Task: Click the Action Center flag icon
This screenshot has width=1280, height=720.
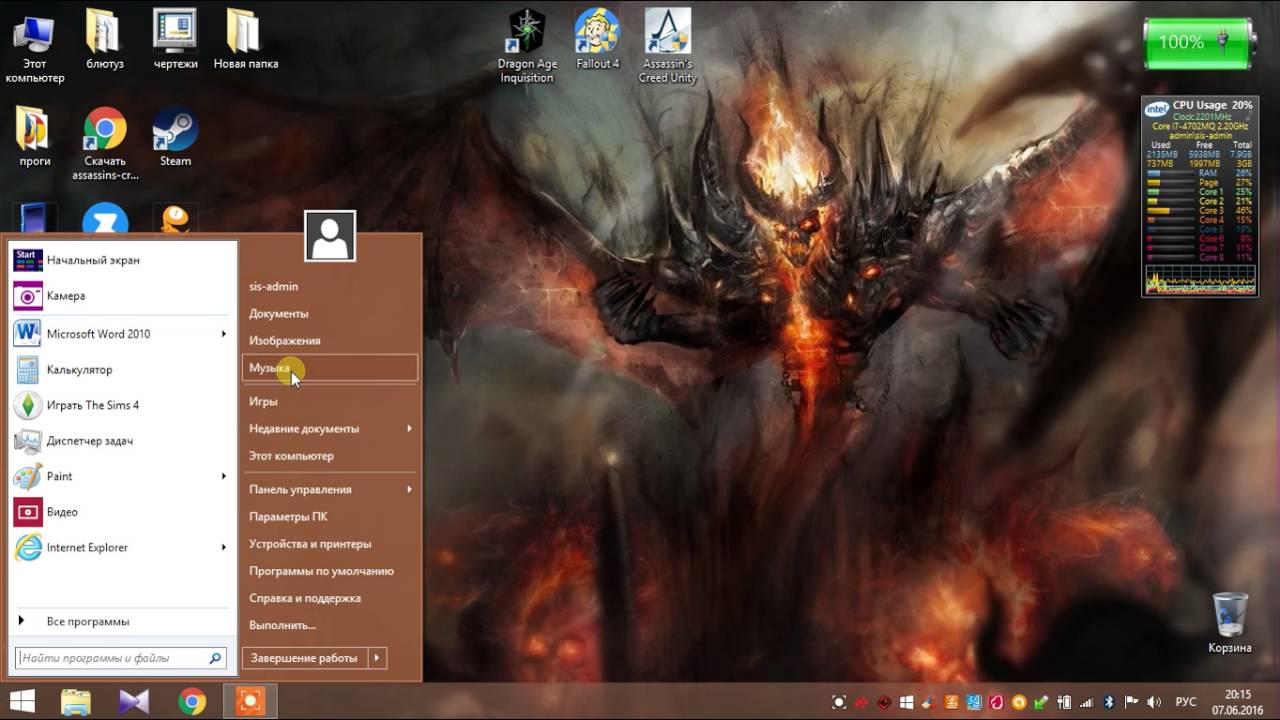Action: [1131, 702]
